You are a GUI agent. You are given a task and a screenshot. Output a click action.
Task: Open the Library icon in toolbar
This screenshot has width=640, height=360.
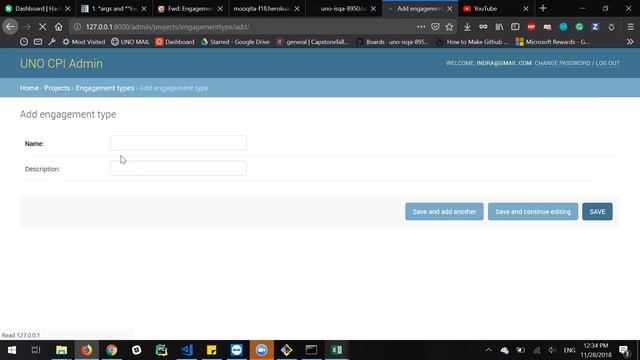pyautogui.click(x=499, y=27)
